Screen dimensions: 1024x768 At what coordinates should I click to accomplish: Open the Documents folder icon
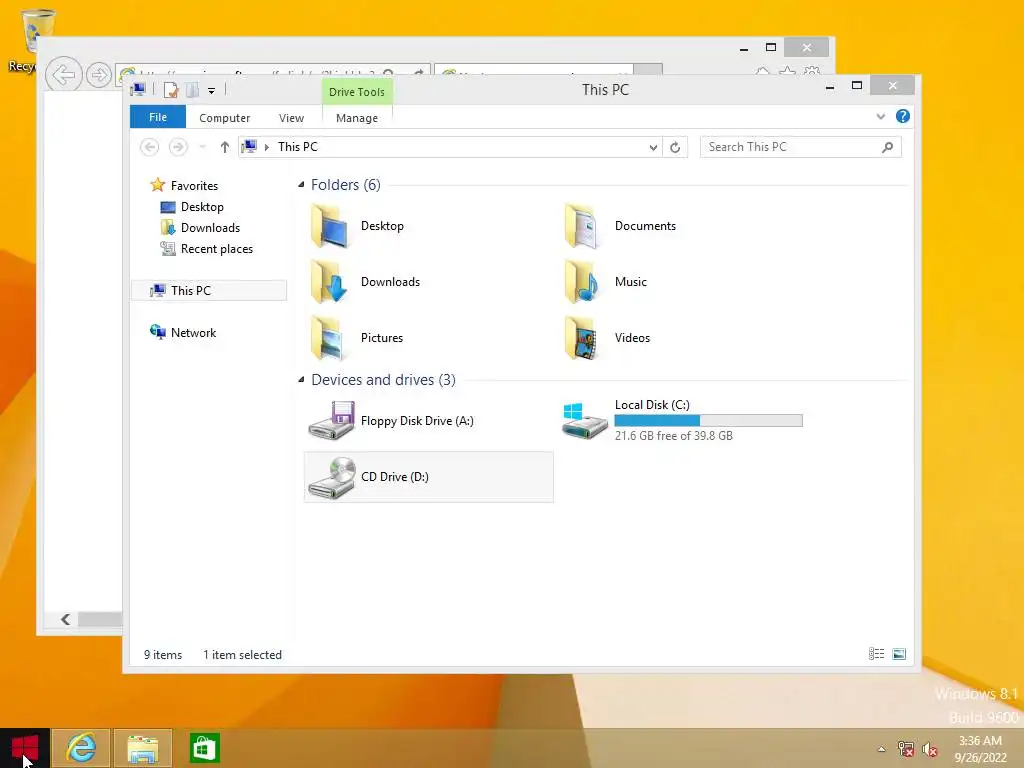coord(581,226)
